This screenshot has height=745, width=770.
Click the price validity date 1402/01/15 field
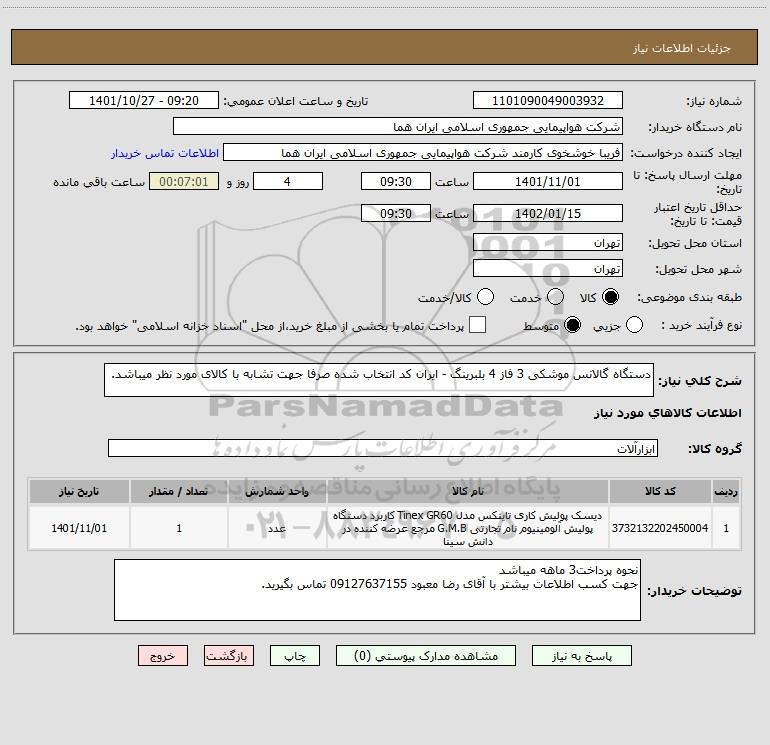[548, 213]
